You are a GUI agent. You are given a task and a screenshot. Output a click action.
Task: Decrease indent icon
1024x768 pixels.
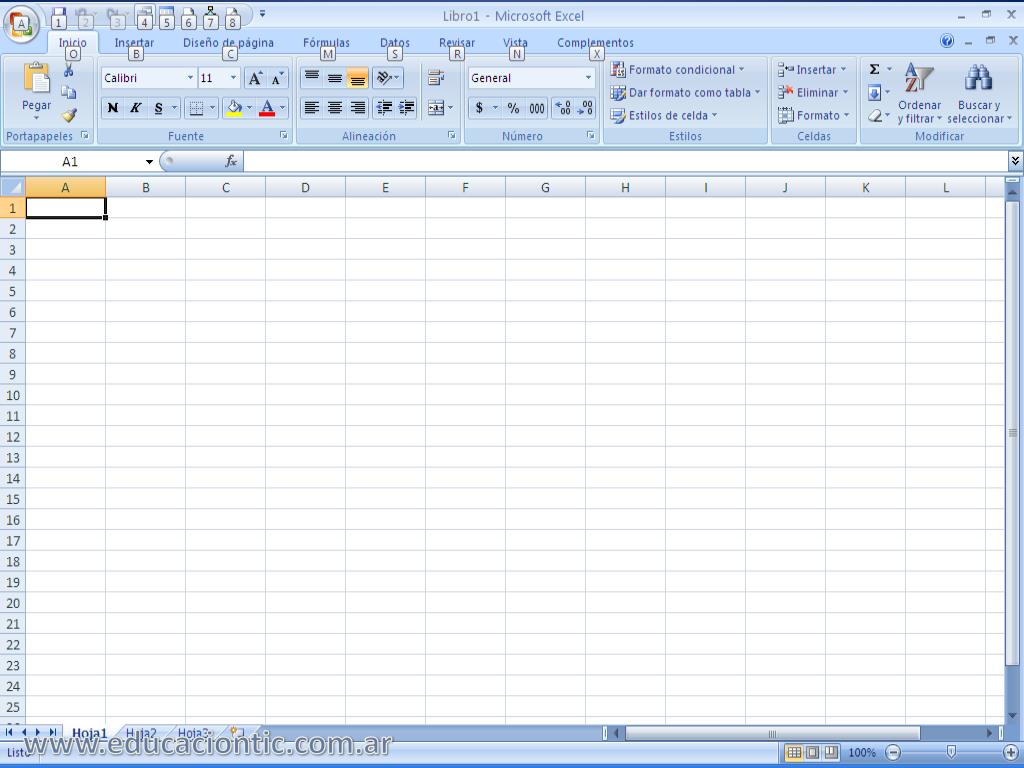pyautogui.click(x=384, y=108)
